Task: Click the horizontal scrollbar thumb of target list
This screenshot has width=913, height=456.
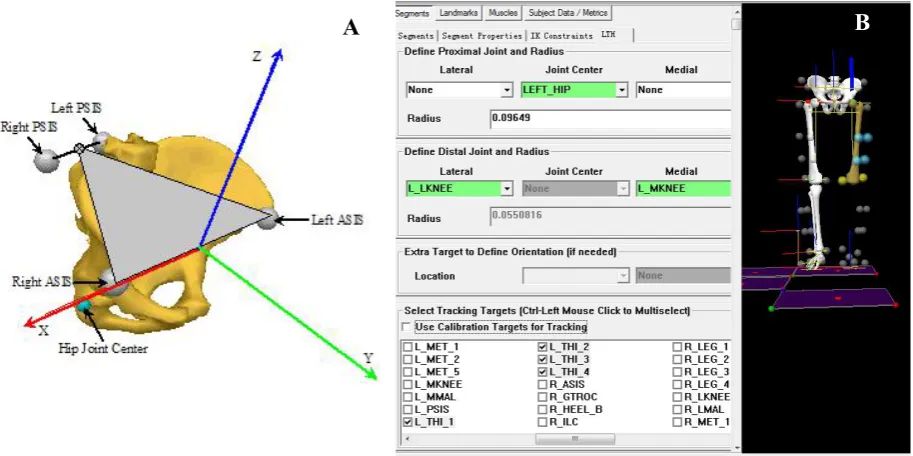Action: point(575,438)
